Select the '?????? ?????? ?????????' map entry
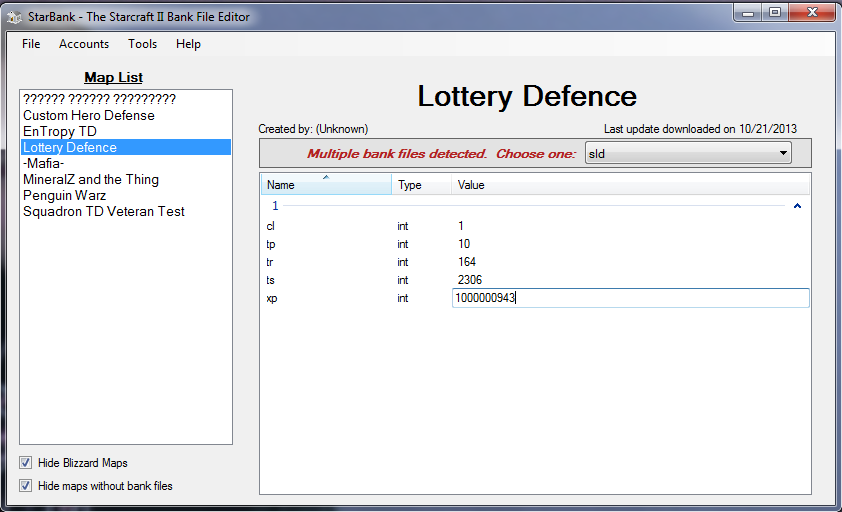Image resolution: width=842 pixels, height=512 pixels. pyautogui.click(x=126, y=99)
